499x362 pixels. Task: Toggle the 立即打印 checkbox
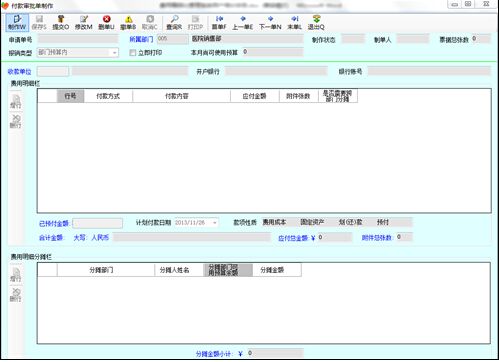133,53
